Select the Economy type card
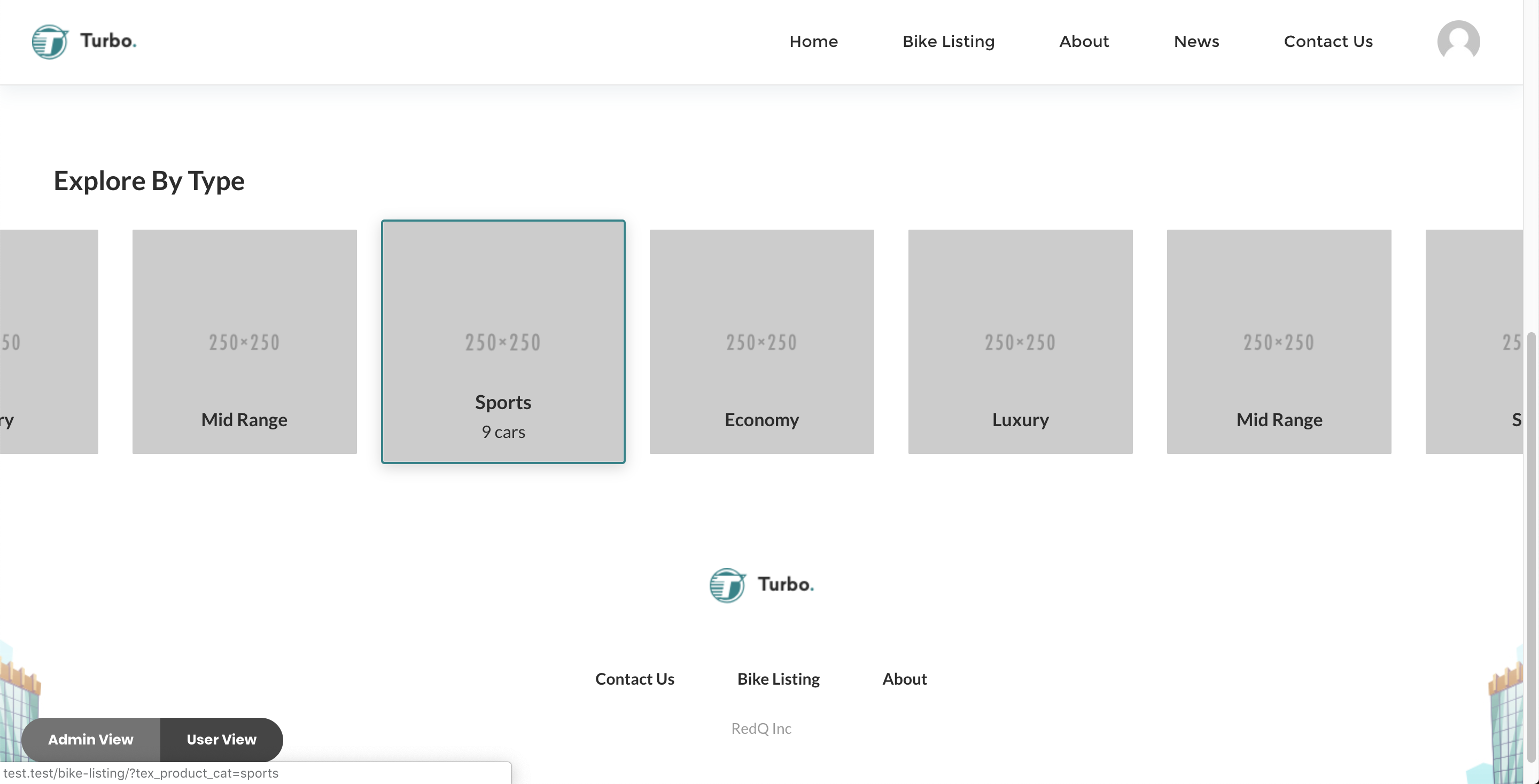Screen dimensions: 1539x784 click(x=761, y=342)
